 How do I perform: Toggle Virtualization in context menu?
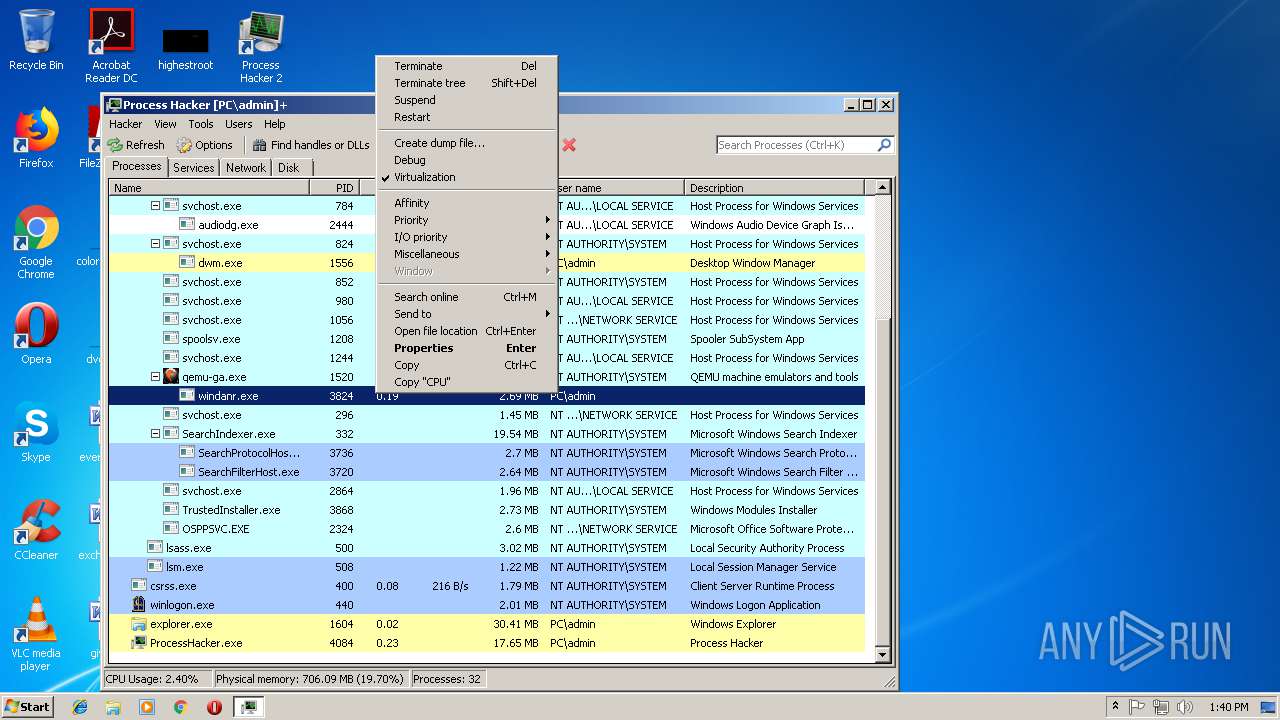click(x=466, y=177)
